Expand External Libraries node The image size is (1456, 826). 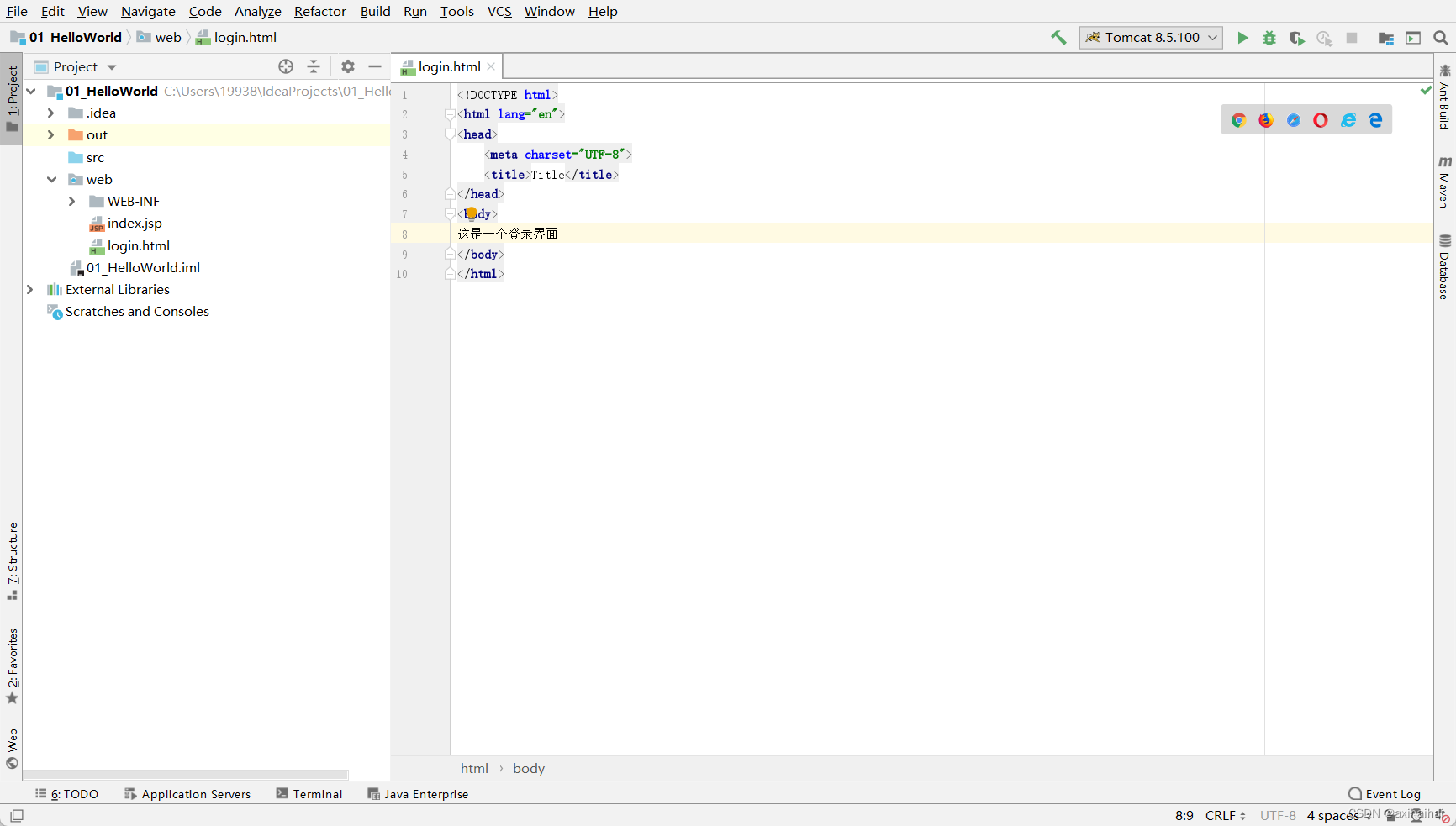[x=30, y=289]
